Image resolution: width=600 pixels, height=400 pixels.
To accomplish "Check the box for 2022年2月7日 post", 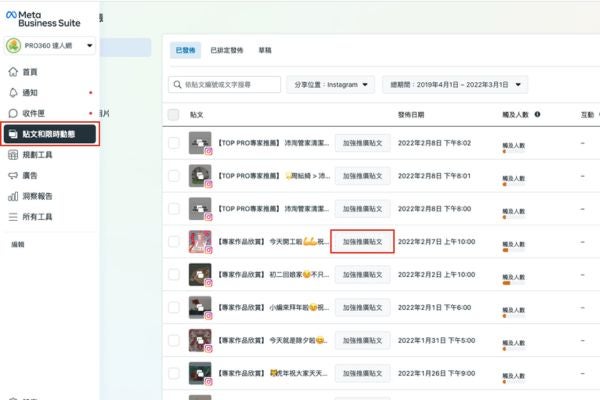I will [x=174, y=241].
